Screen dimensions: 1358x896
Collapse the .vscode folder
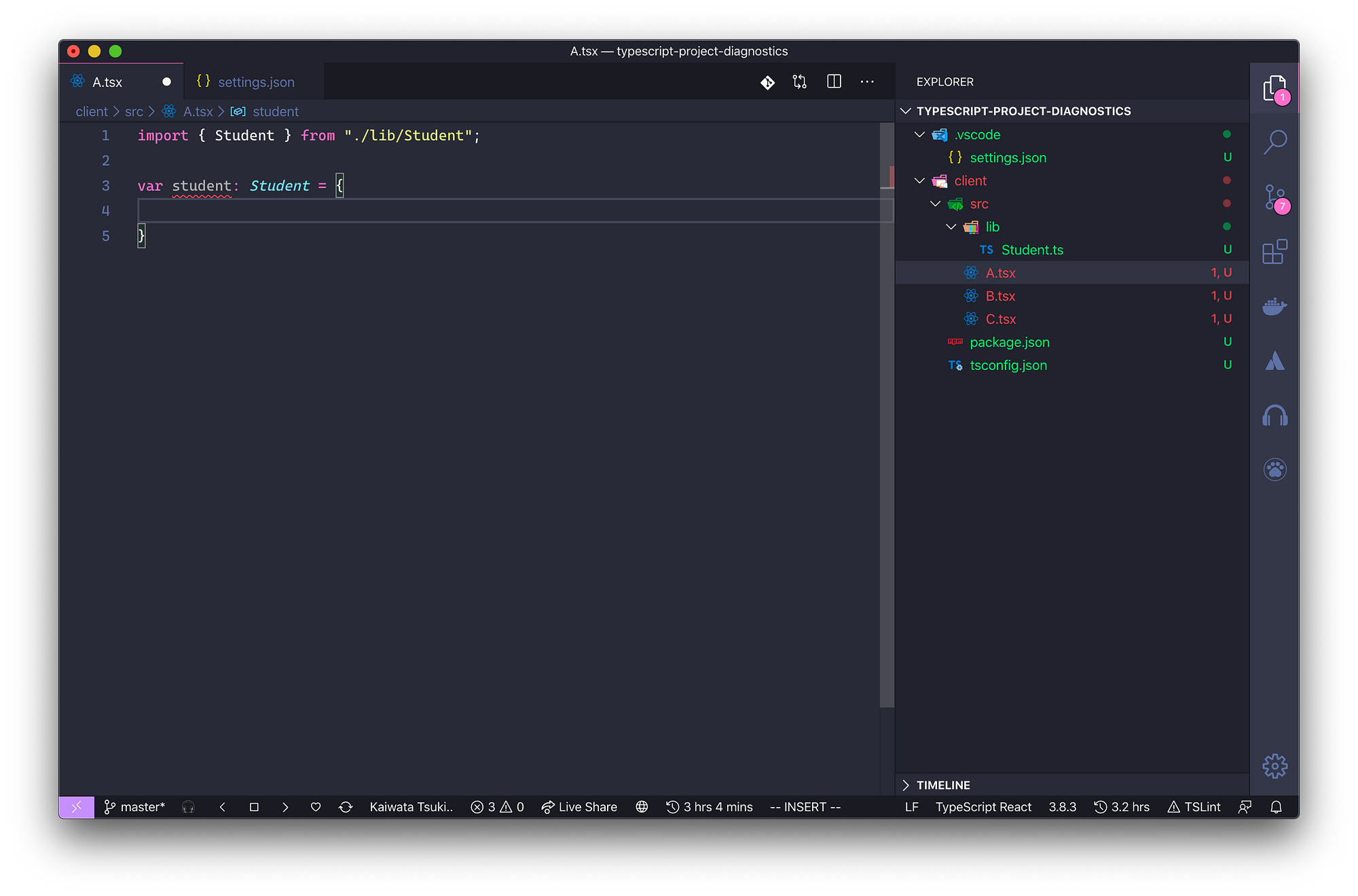click(920, 134)
